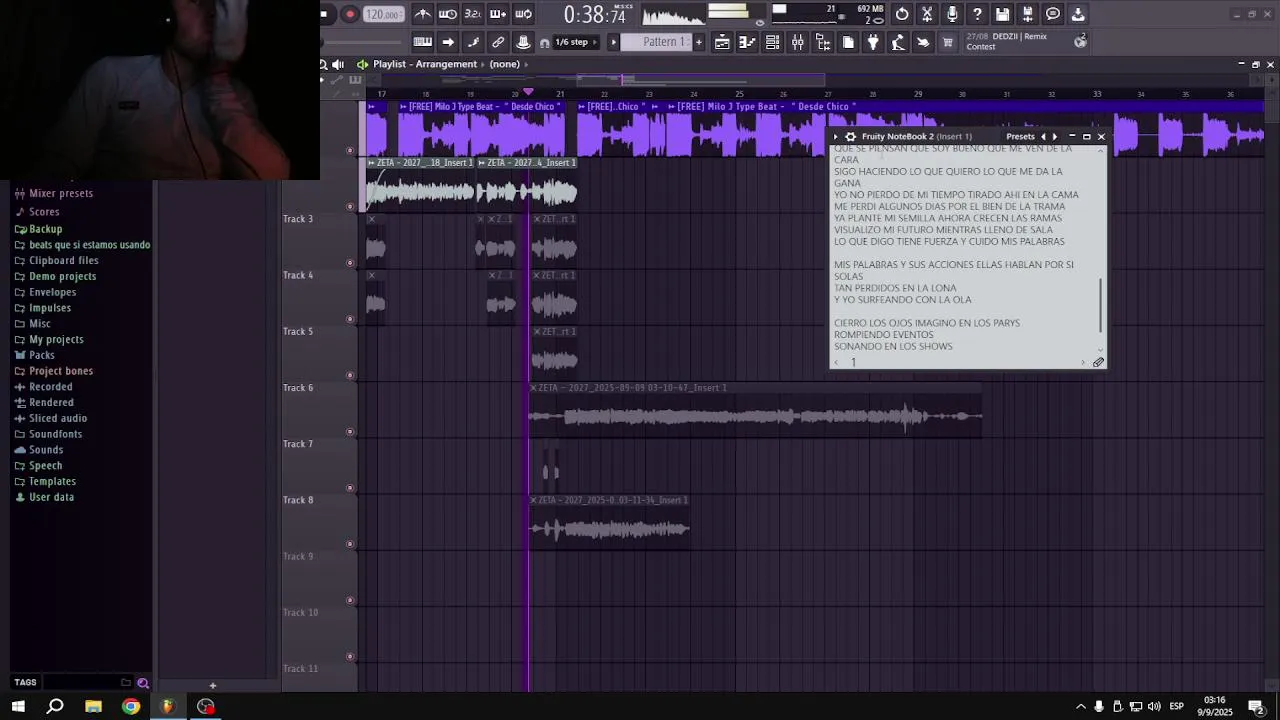Toggle overdub blend recording icon
The width and height of the screenshot is (1280, 720).
(498, 14)
